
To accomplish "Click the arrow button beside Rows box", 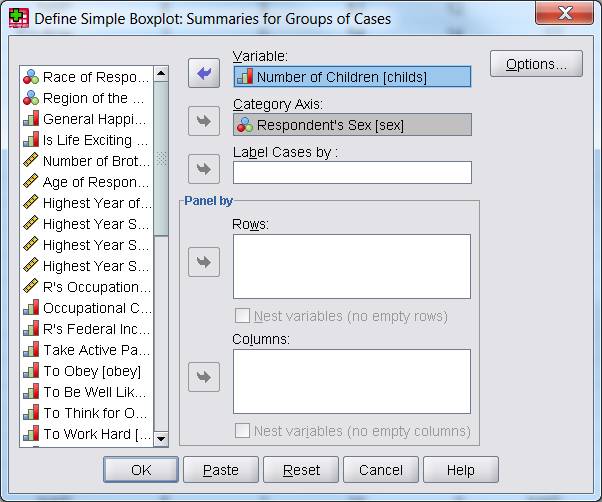I will point(204,262).
